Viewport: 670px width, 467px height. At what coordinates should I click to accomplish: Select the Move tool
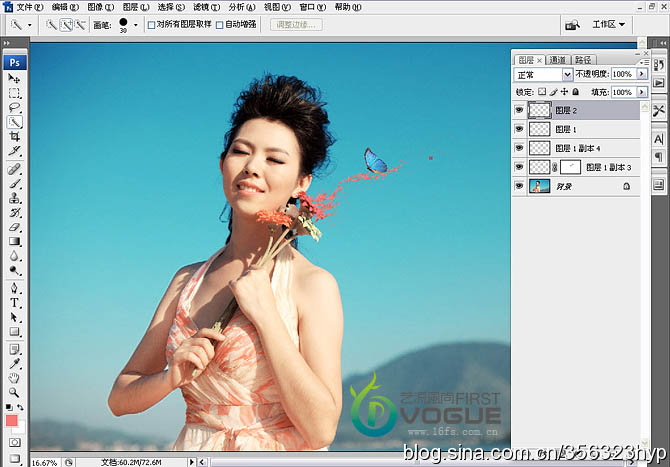pyautogui.click(x=15, y=77)
